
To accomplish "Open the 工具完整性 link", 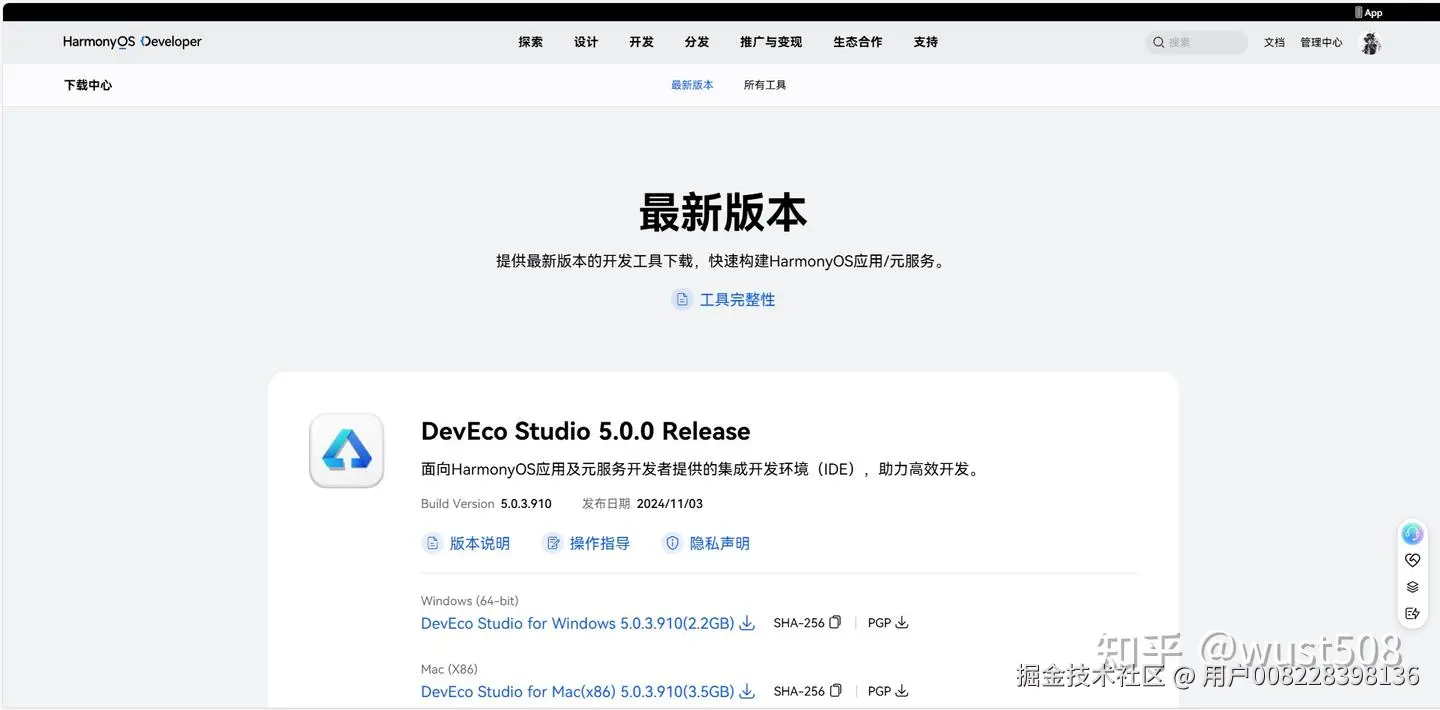I will pyautogui.click(x=737, y=299).
